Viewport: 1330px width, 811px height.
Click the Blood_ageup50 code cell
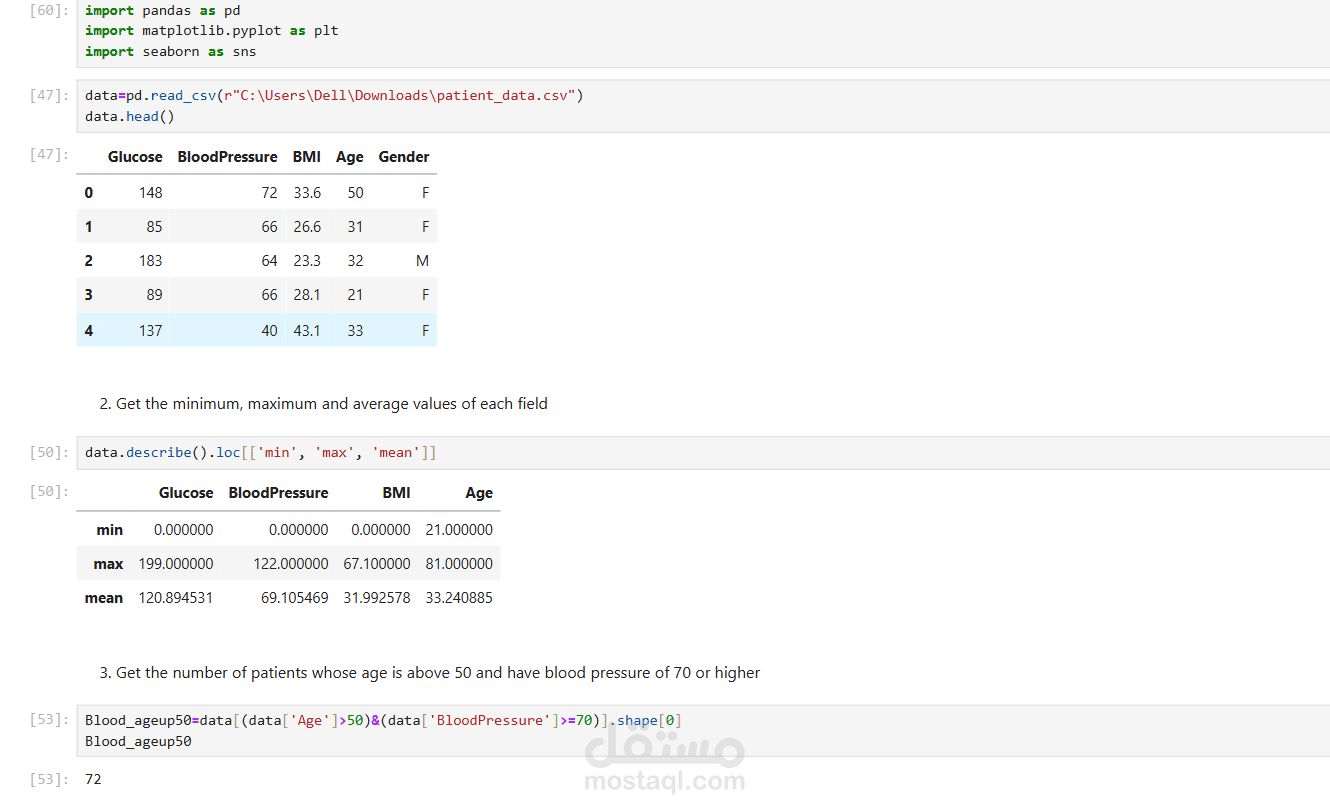[x=703, y=731]
